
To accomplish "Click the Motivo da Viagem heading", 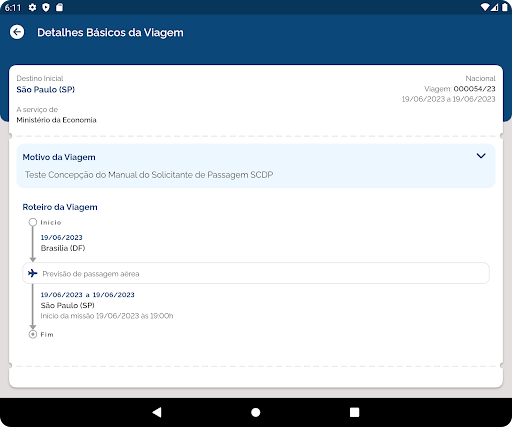I will (59, 157).
